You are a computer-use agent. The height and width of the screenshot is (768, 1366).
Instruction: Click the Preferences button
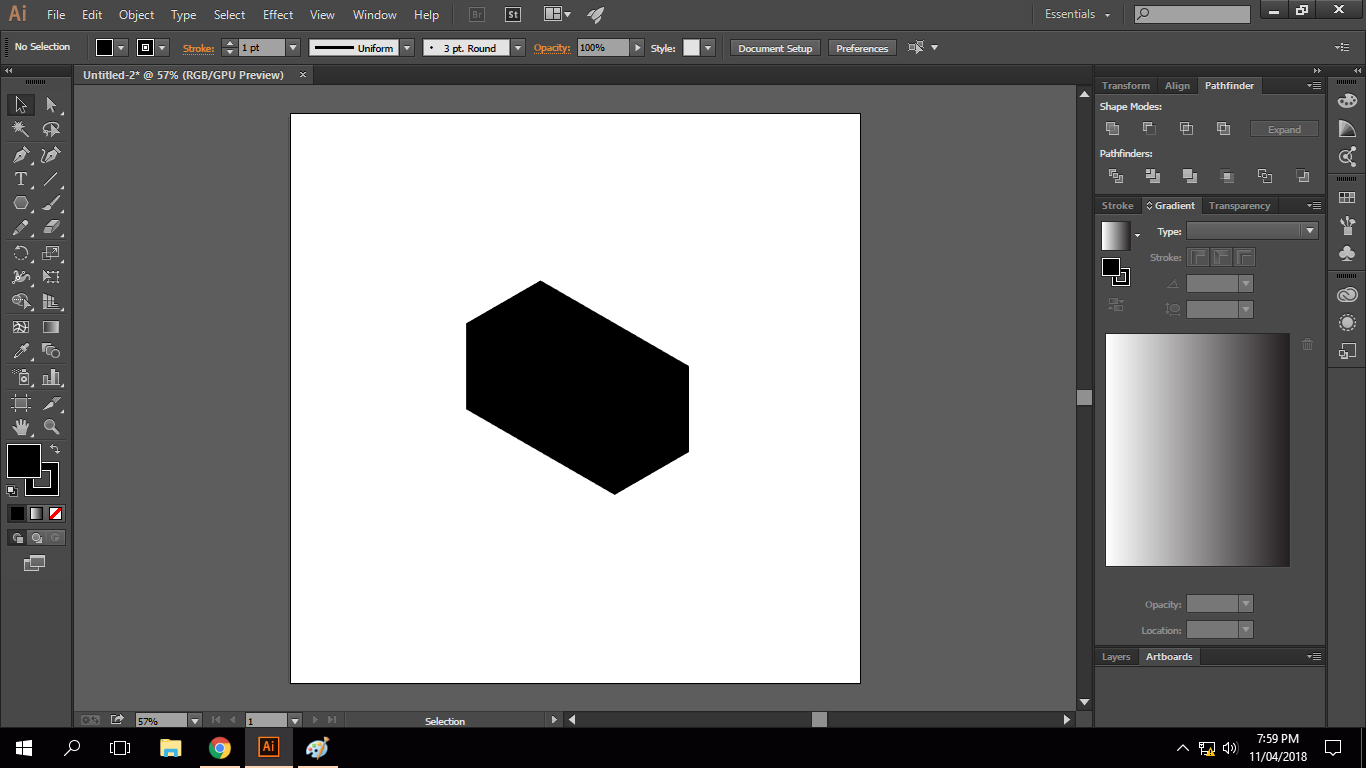click(862, 48)
